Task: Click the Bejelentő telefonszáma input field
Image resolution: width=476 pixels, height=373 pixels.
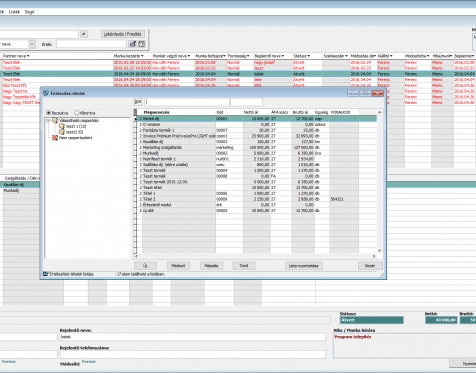Action: (x=192, y=354)
